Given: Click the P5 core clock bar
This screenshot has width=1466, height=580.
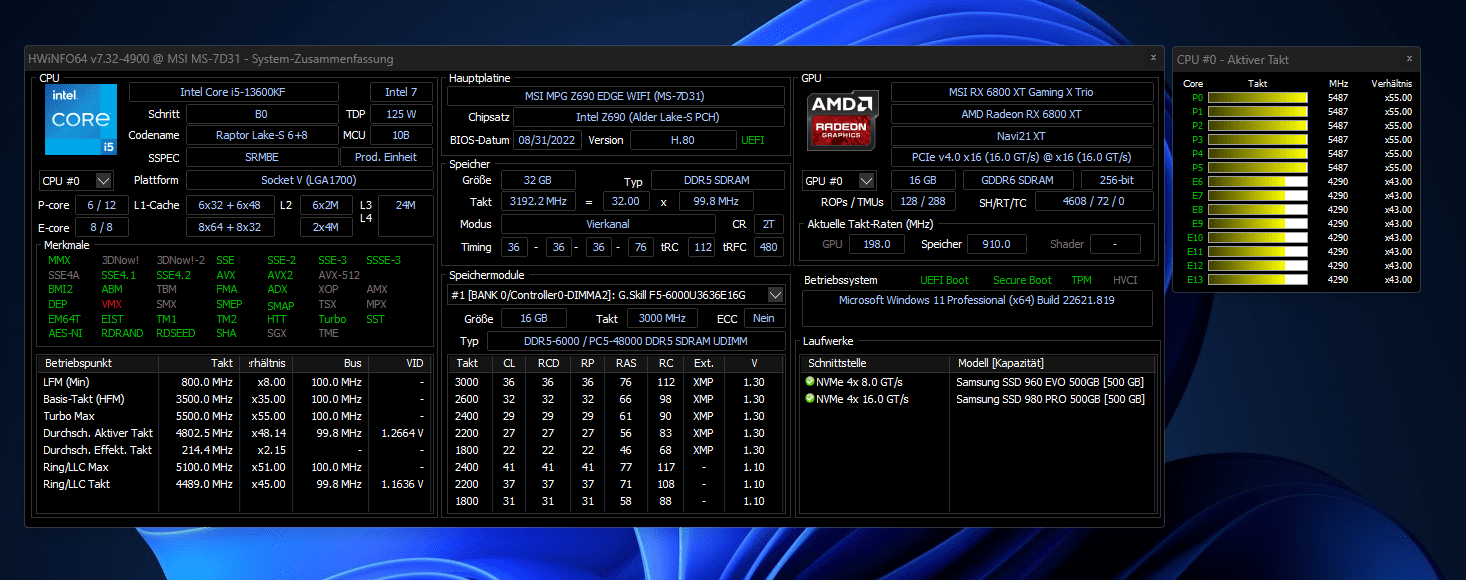Looking at the screenshot, I should click(1258, 168).
